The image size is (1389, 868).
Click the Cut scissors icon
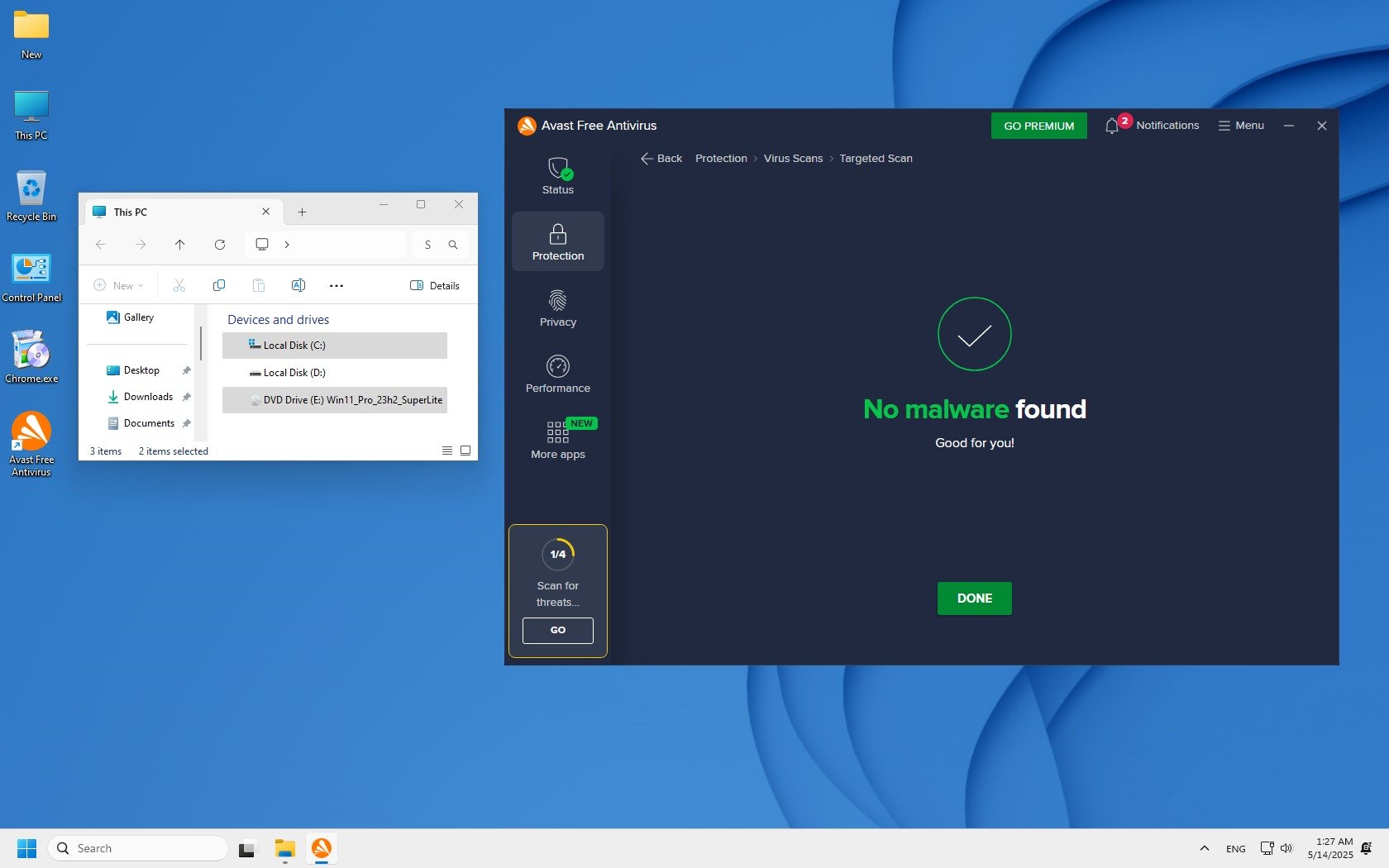179,286
